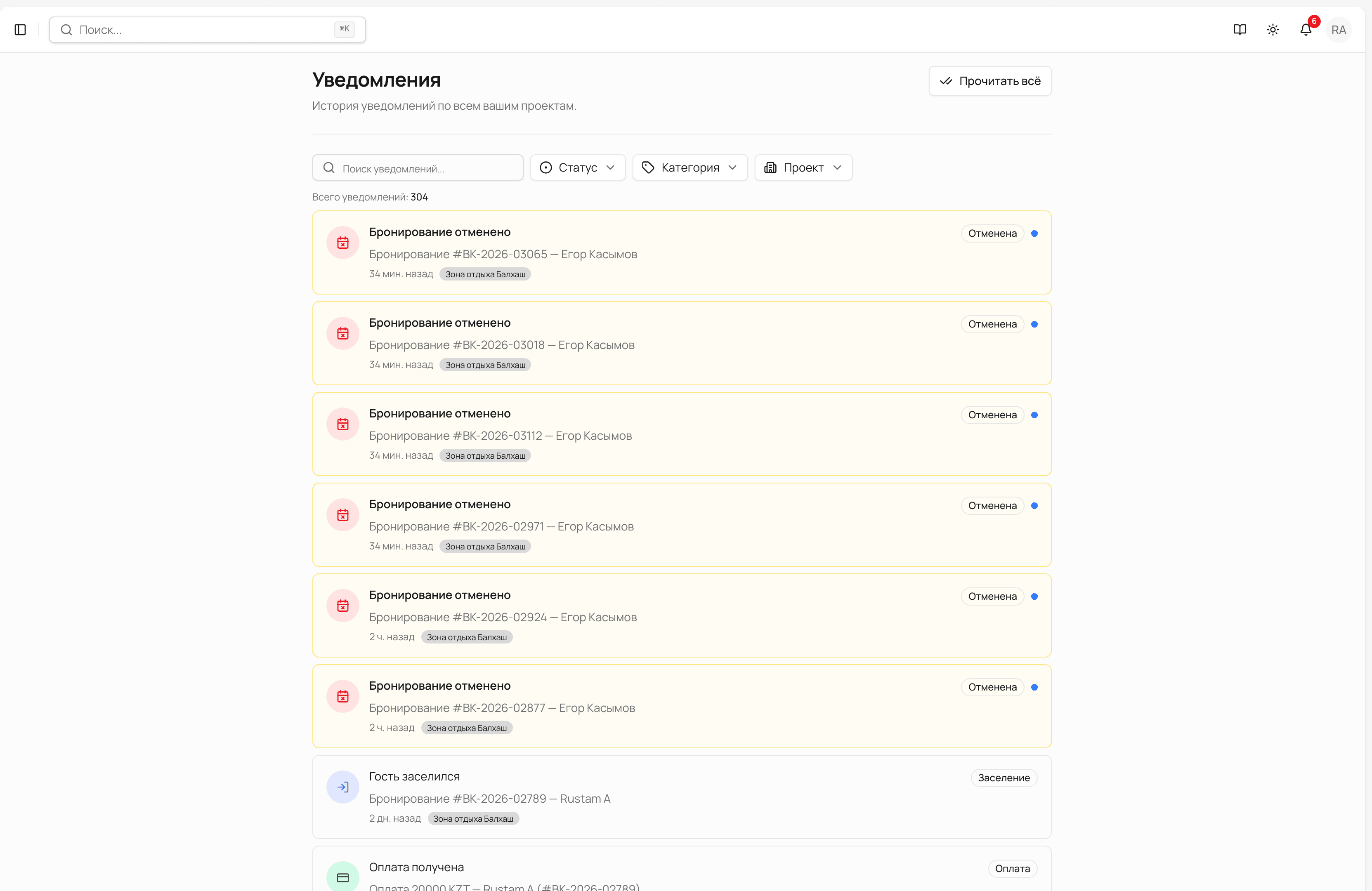Click Отменена badge on #BK-2026-03018

click(992, 325)
